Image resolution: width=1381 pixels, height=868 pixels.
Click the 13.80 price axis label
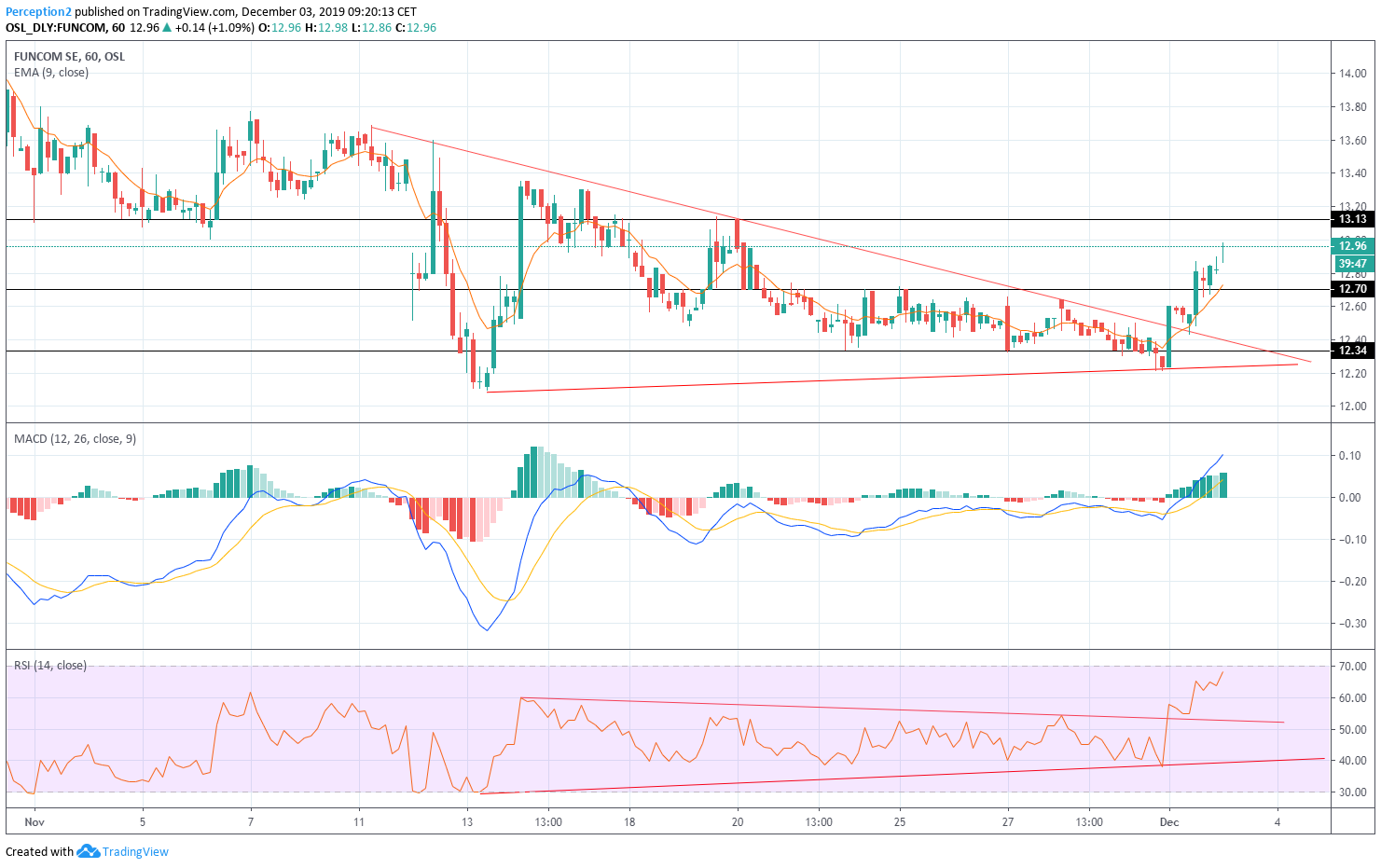1353,107
